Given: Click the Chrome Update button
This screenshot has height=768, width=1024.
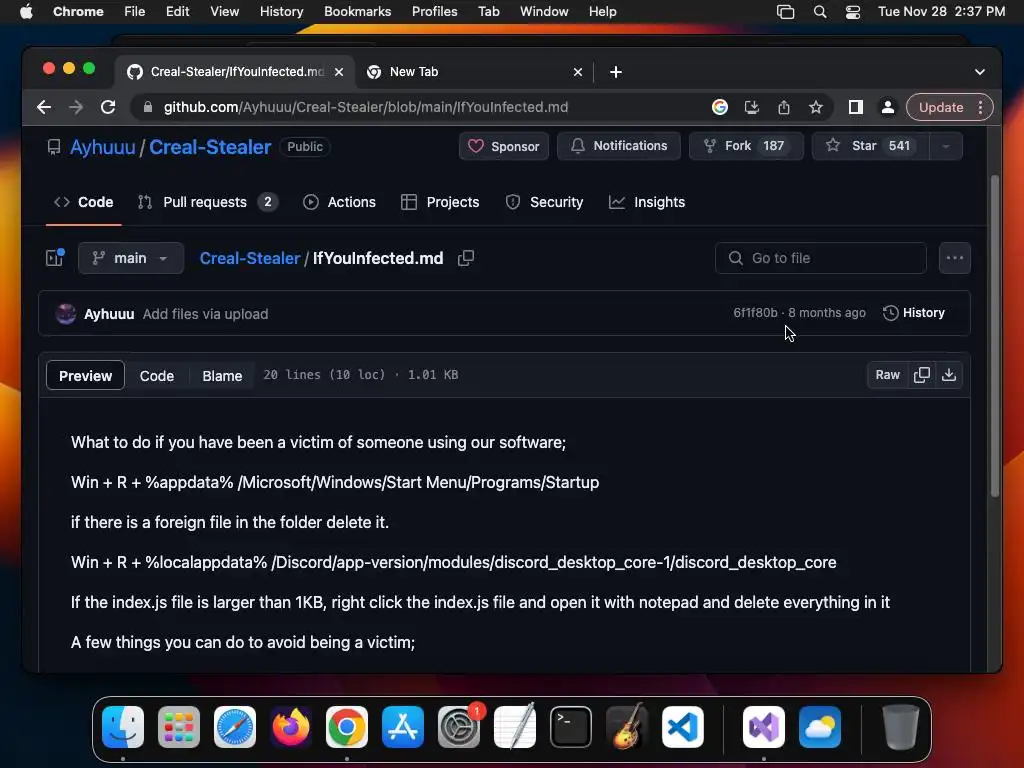Looking at the screenshot, I should pyautogui.click(x=940, y=107).
